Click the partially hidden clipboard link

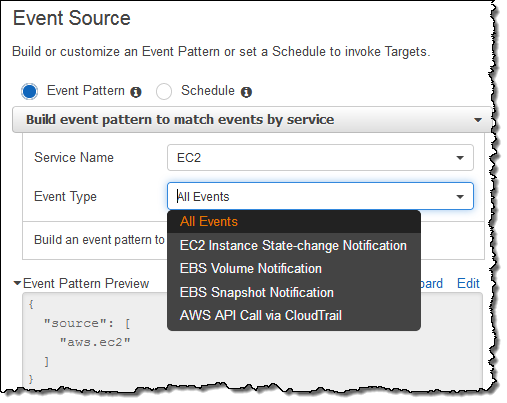(432, 284)
